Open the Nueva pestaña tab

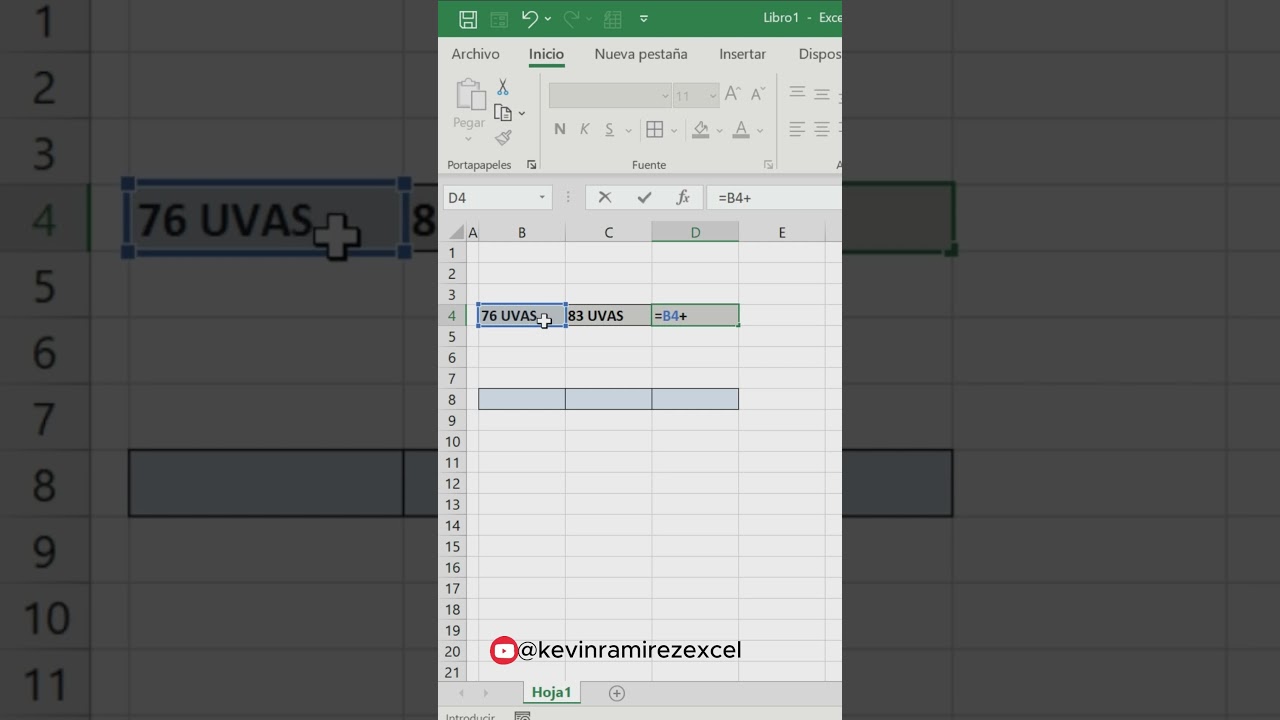(x=641, y=54)
